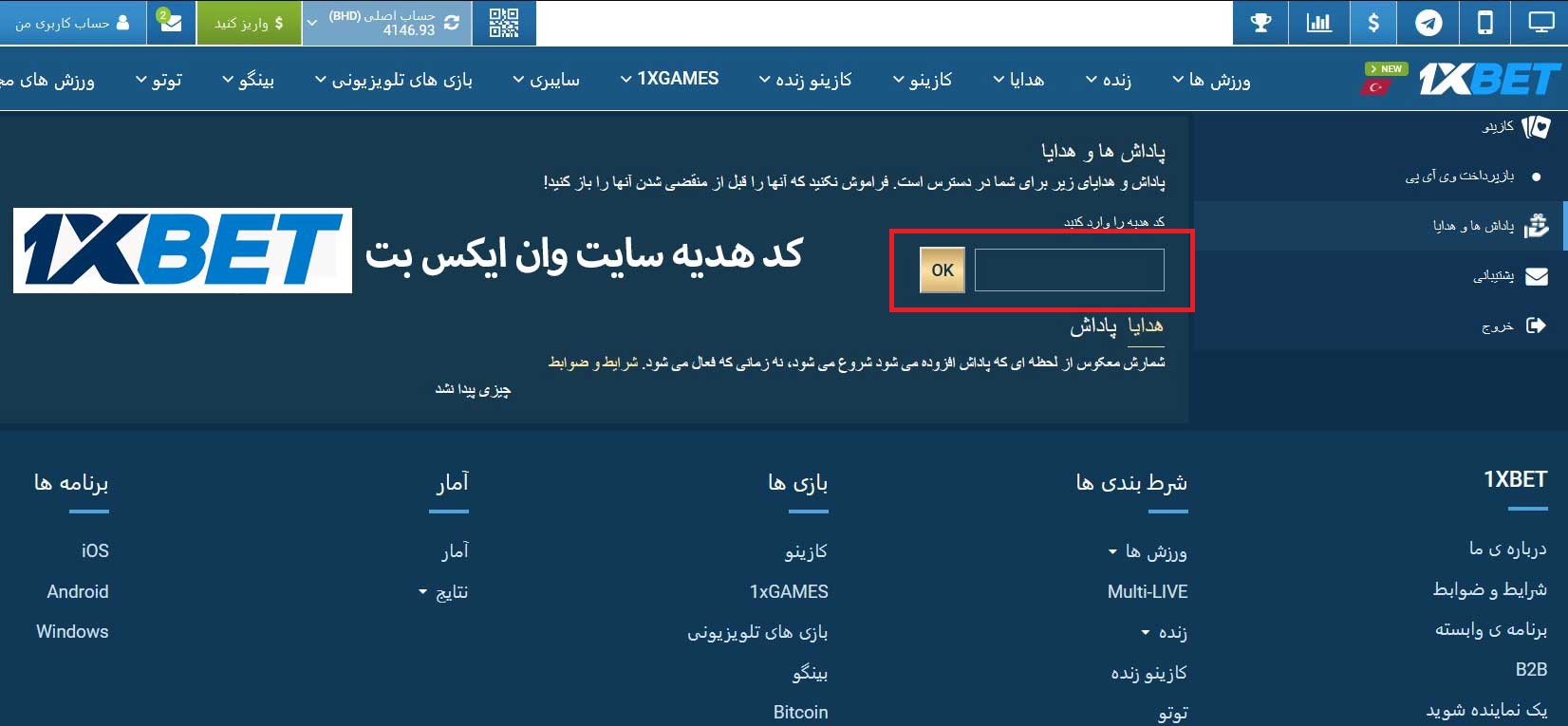Click the green واریز کنید deposit button
The image size is (1568, 726).
(x=249, y=23)
